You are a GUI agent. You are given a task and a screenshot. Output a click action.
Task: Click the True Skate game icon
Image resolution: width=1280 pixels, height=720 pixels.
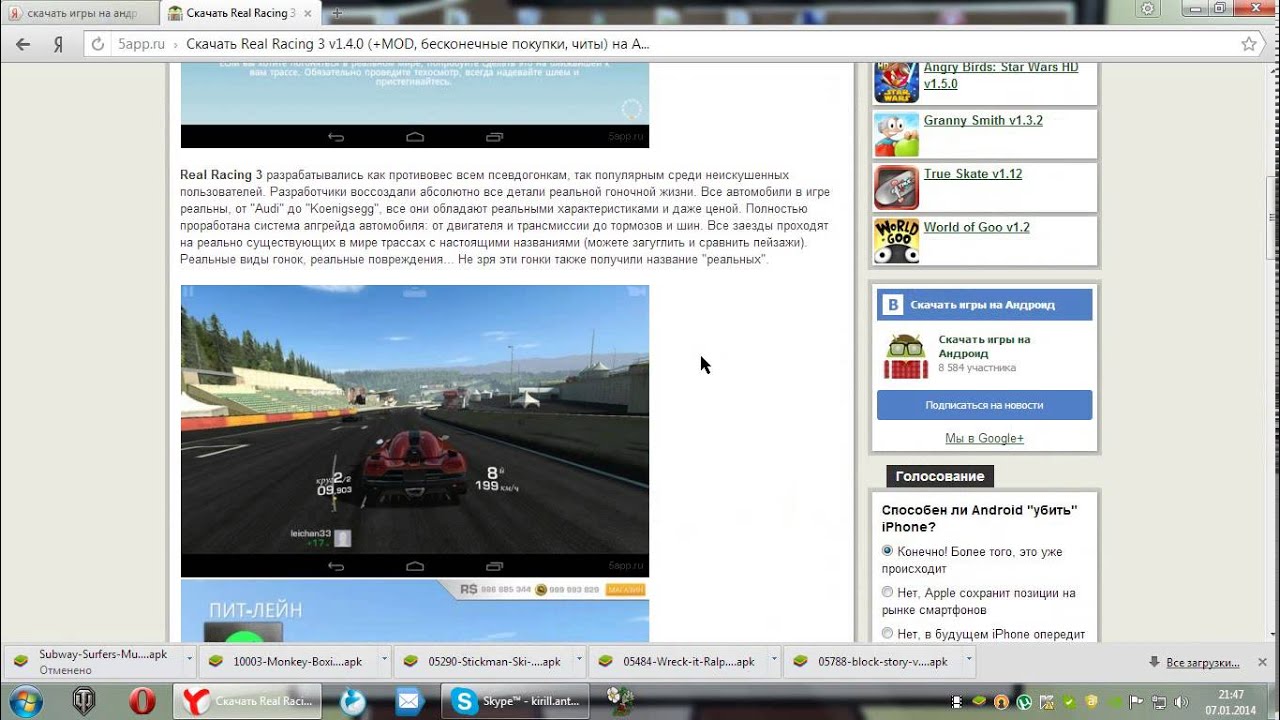(x=896, y=187)
